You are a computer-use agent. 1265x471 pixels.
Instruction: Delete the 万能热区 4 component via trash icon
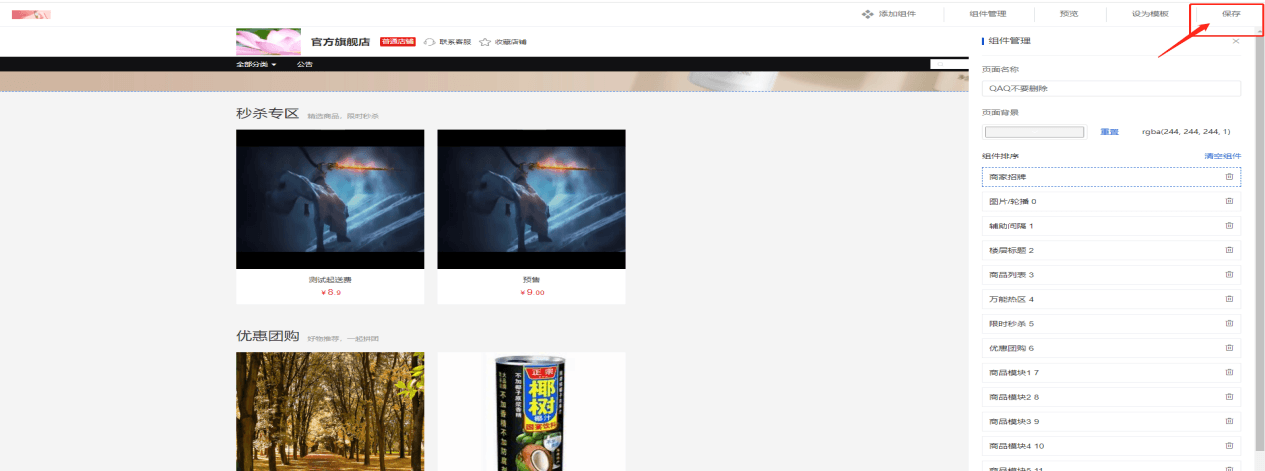(x=1229, y=299)
